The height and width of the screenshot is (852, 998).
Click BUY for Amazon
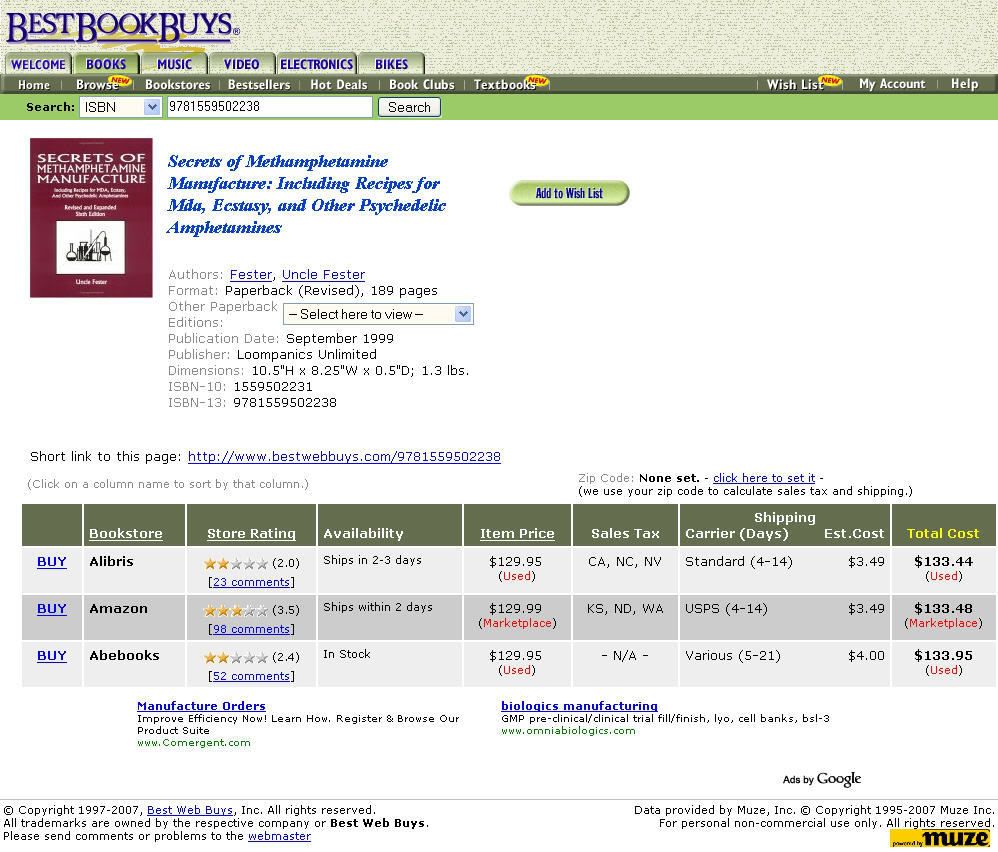pyautogui.click(x=52, y=609)
